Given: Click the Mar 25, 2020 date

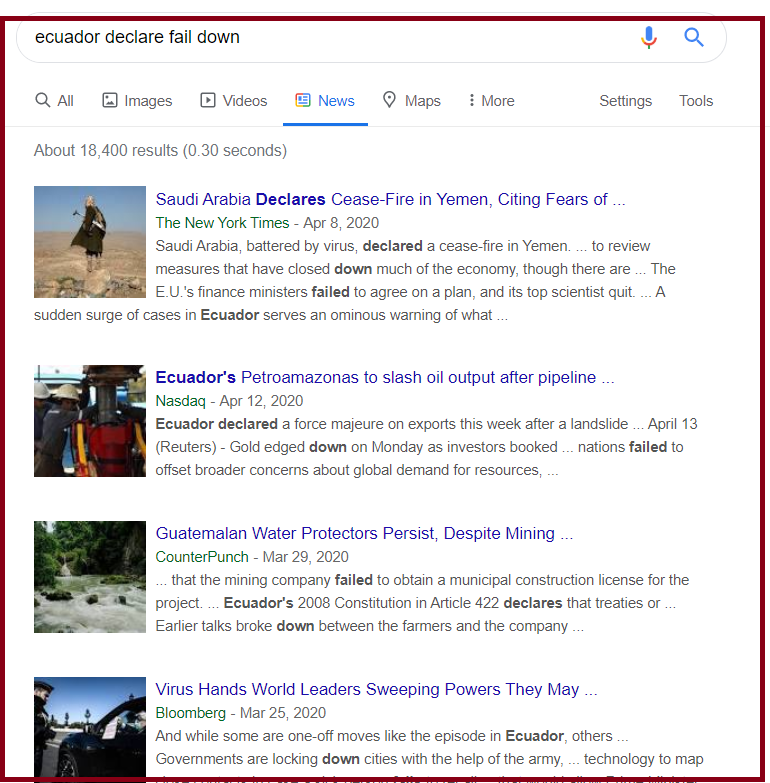Looking at the screenshot, I should 283,713.
